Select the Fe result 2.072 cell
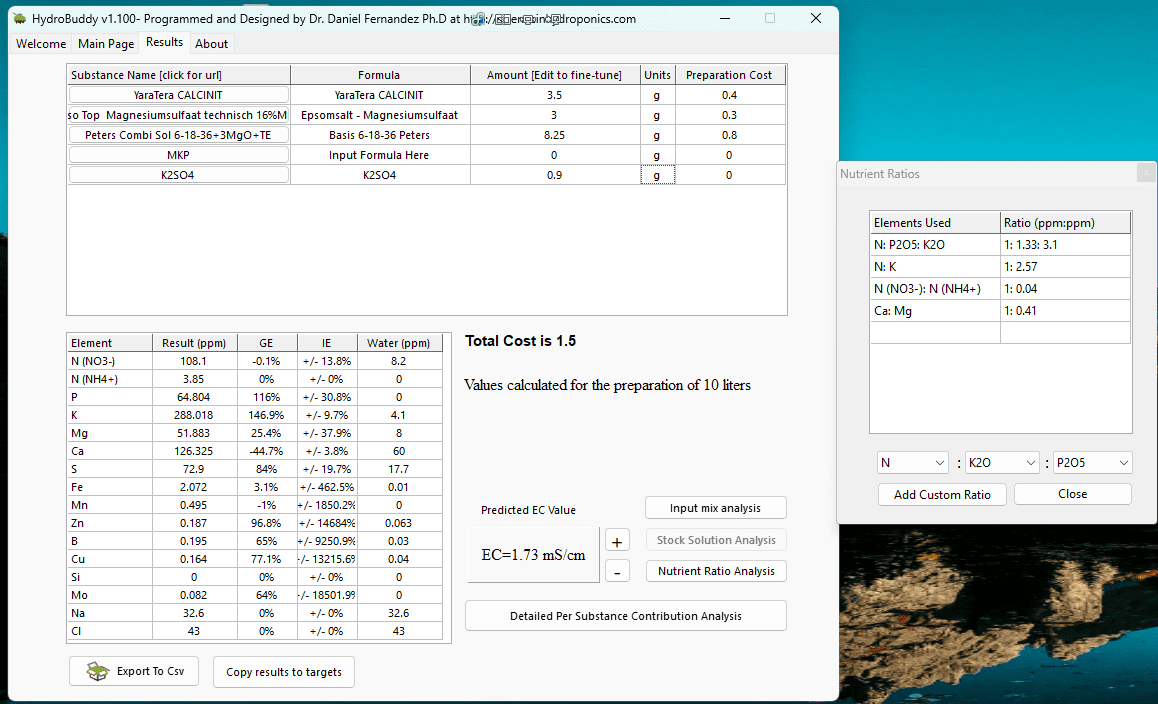Screen dimensions: 1158x704 coord(194,487)
